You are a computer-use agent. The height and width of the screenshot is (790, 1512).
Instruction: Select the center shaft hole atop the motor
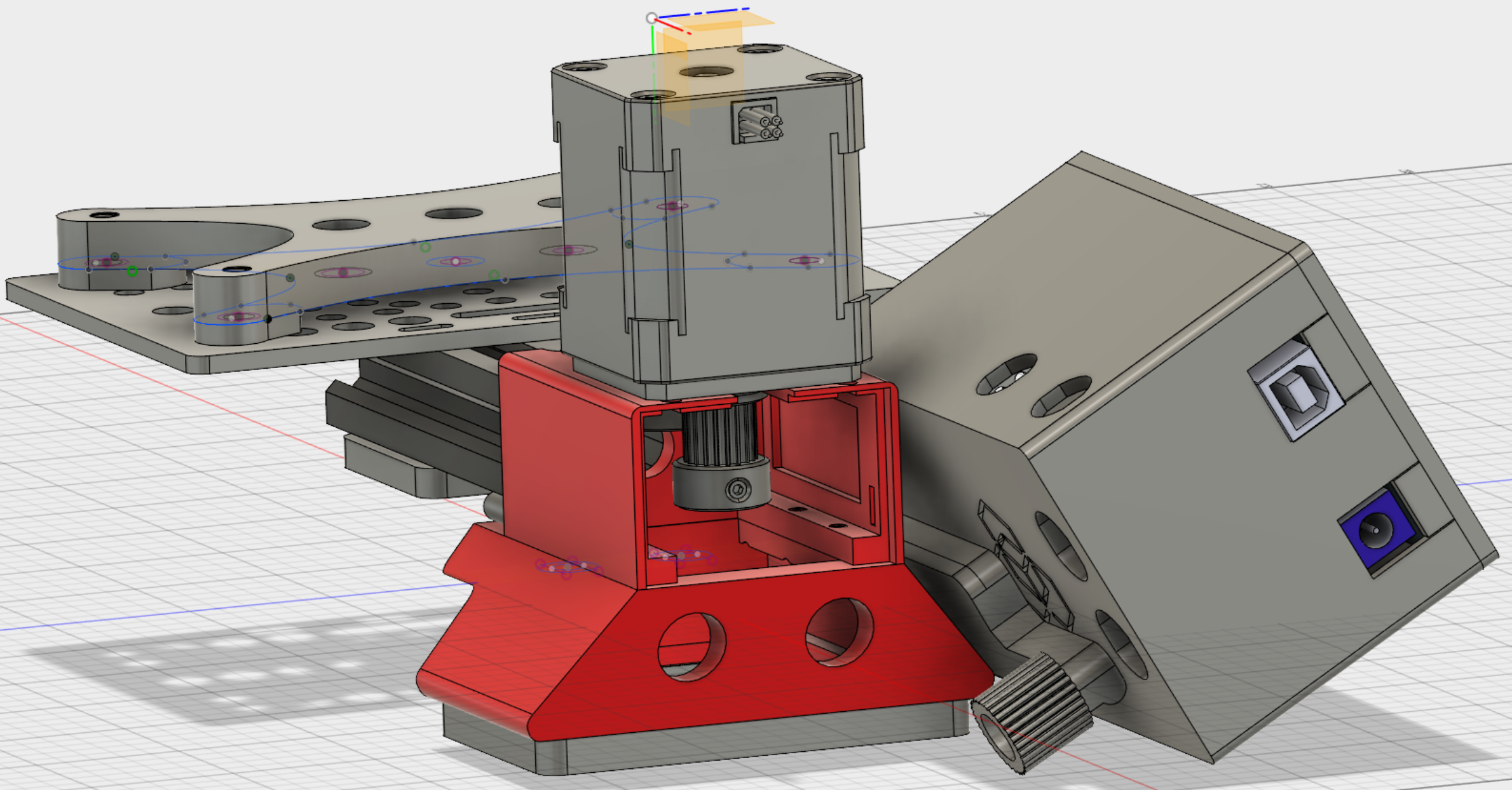[706, 72]
